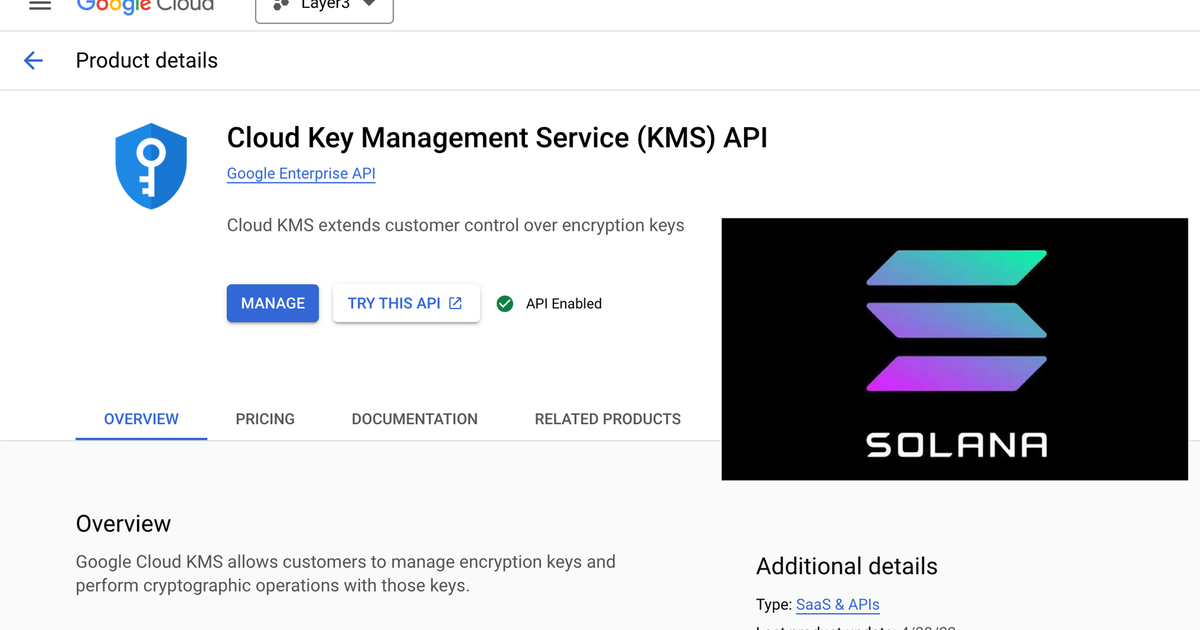
Task: Switch to the PRICING tab
Action: point(264,419)
